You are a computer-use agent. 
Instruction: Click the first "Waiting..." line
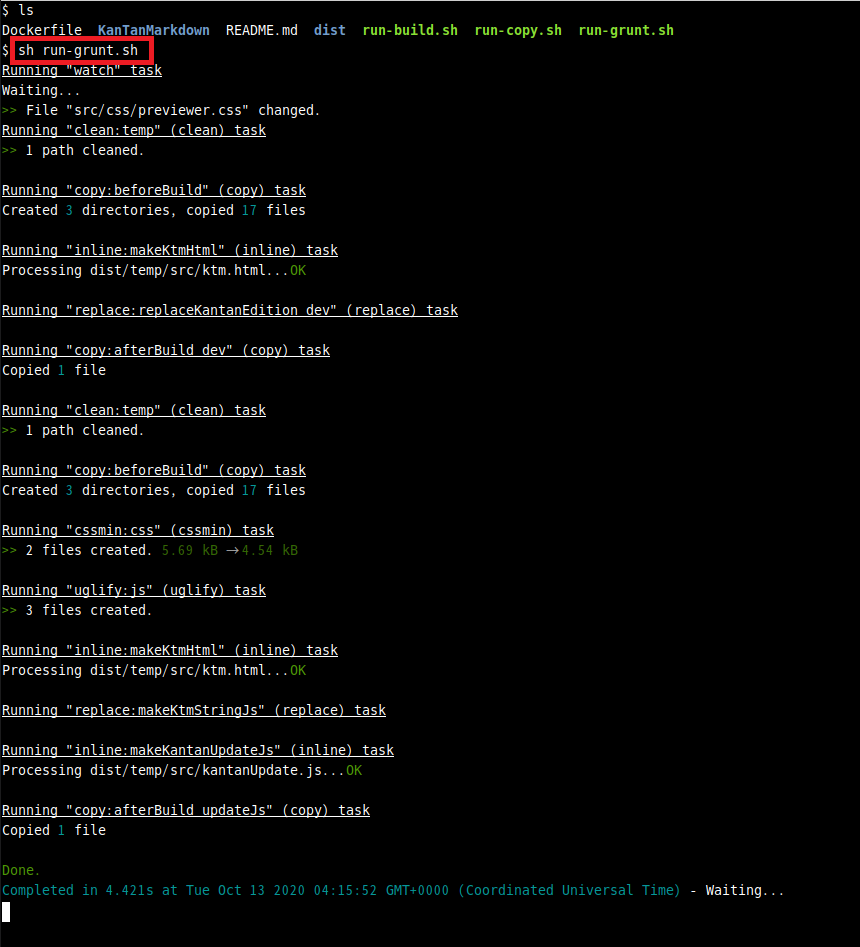(x=41, y=90)
